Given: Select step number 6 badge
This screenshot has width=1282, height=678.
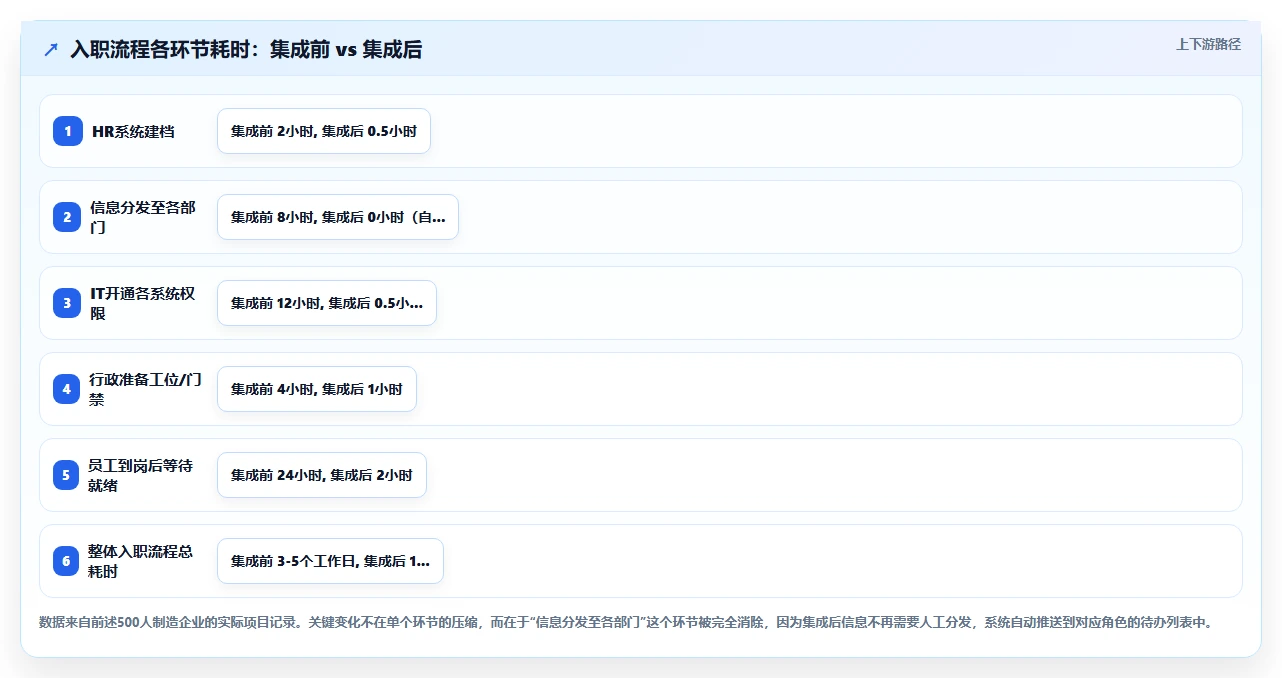Looking at the screenshot, I should (x=67, y=561).
